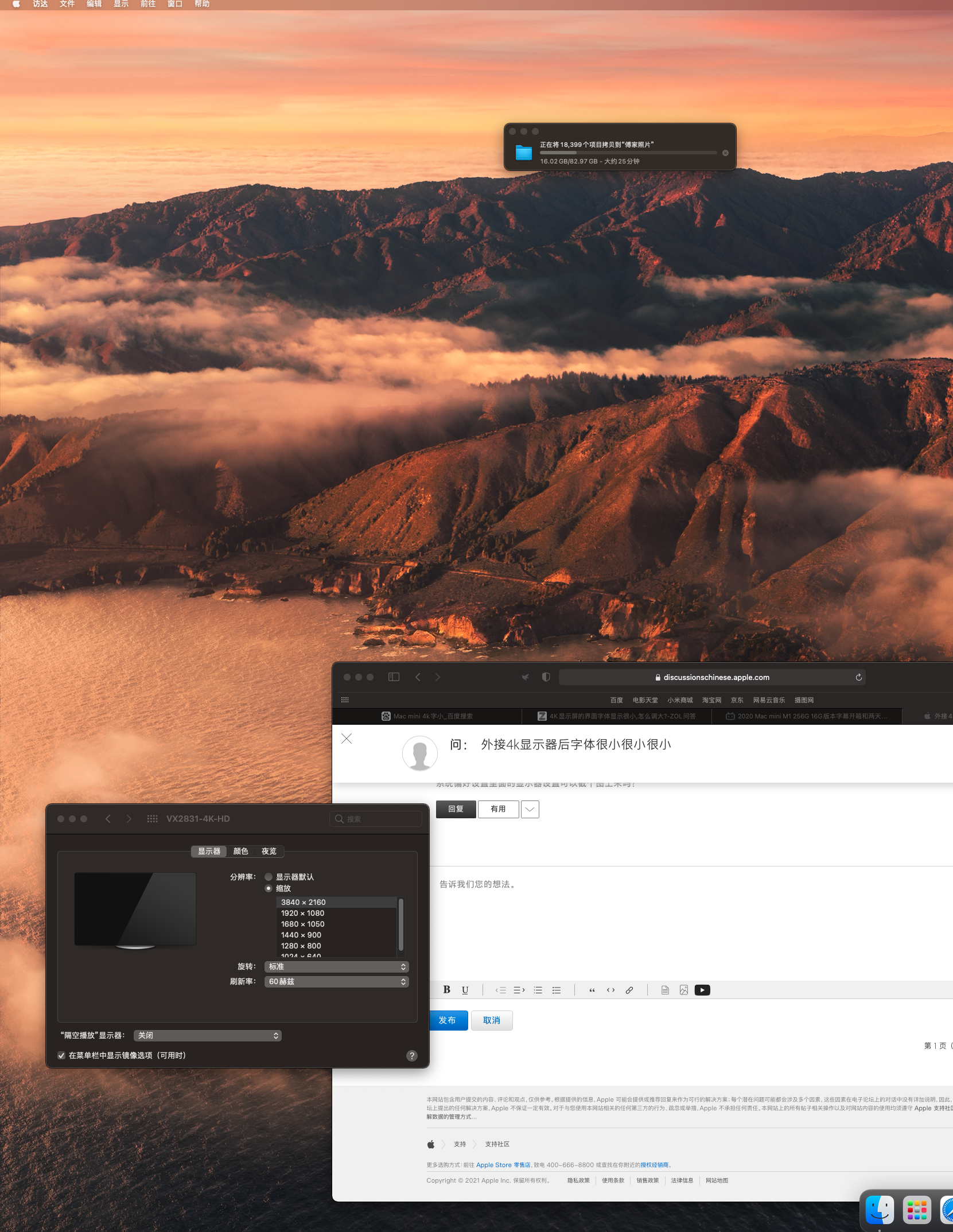The height and width of the screenshot is (1232, 953).
Task: Open the 淘宝网 bookmark in favorites bar
Action: click(x=712, y=700)
